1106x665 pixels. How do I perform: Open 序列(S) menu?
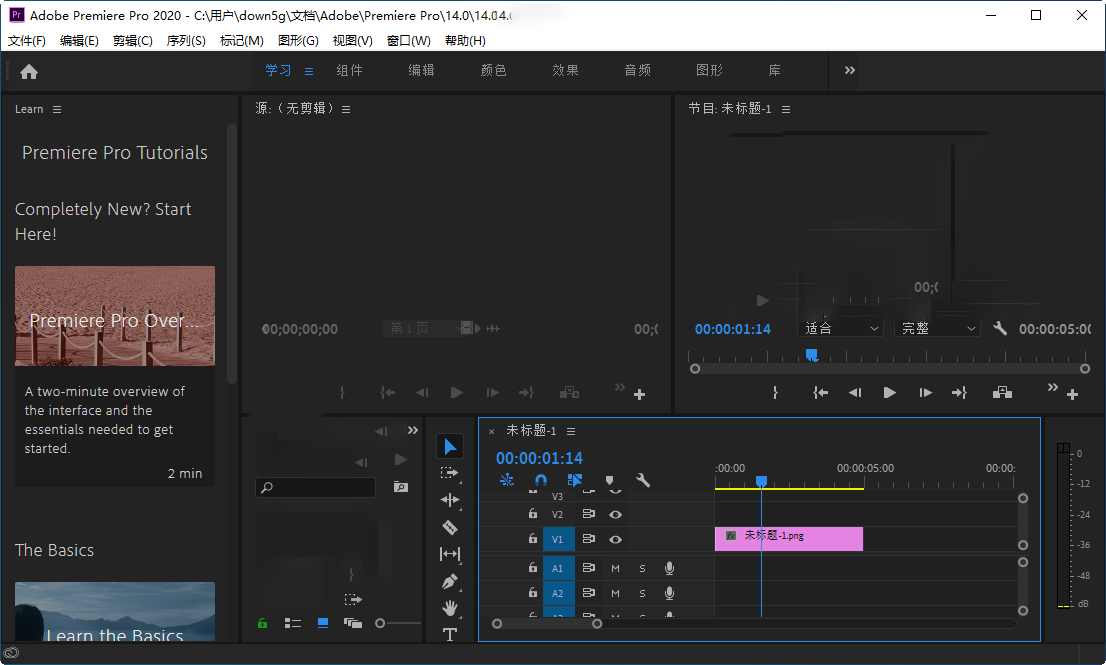186,41
